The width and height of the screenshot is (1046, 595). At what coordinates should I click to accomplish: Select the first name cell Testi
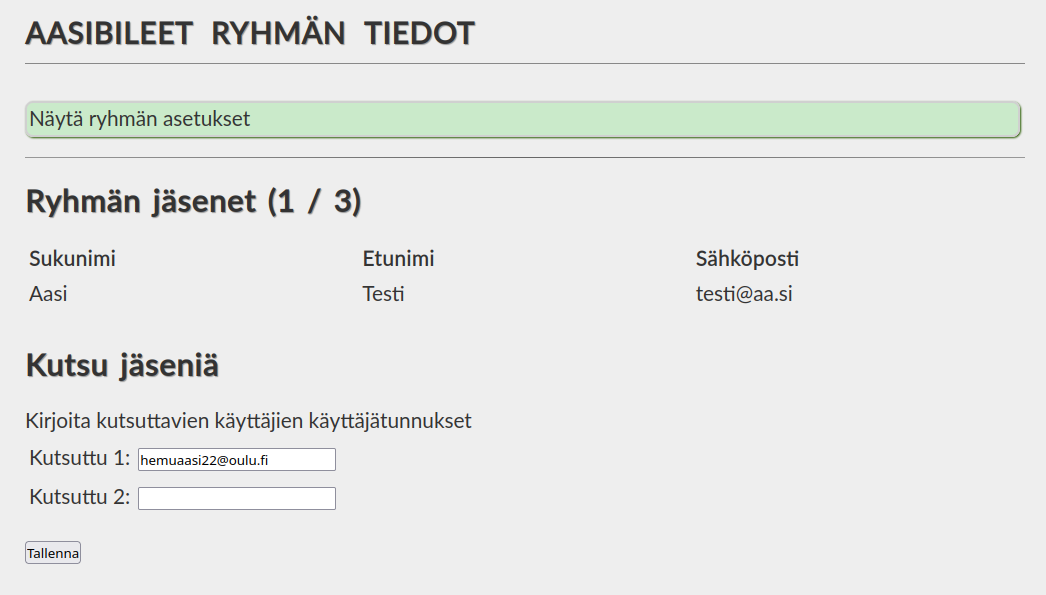[x=384, y=294]
